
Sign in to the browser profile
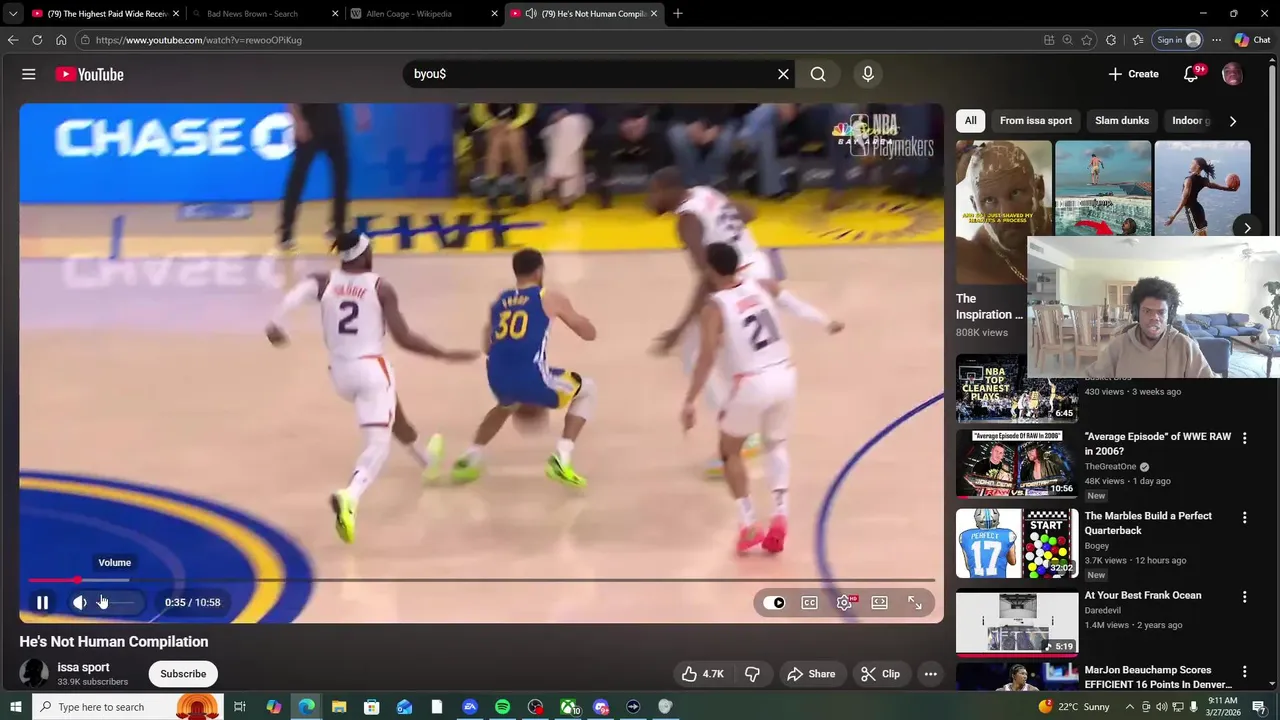pos(1178,40)
